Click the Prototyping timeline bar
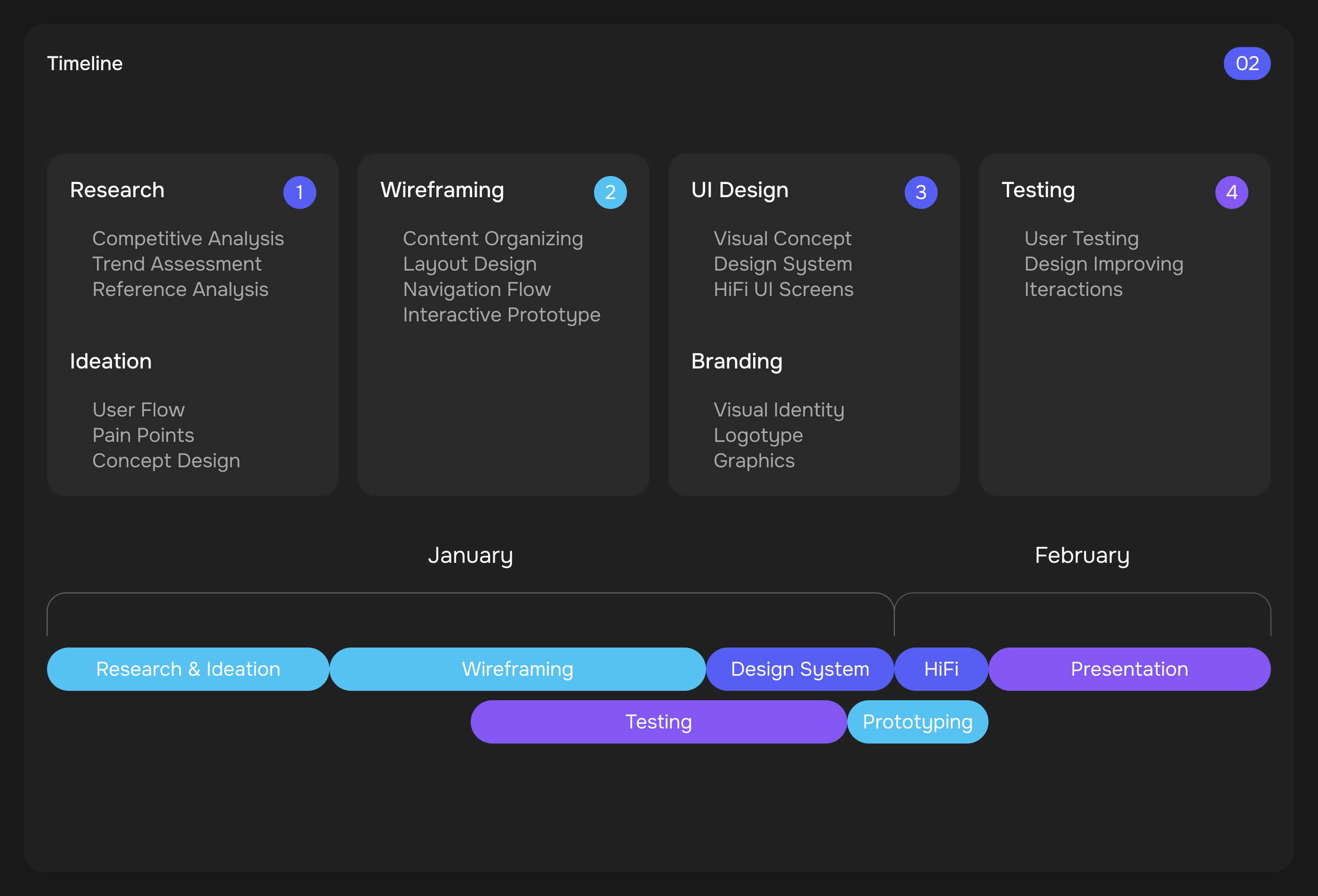The height and width of the screenshot is (896, 1318). 917,722
